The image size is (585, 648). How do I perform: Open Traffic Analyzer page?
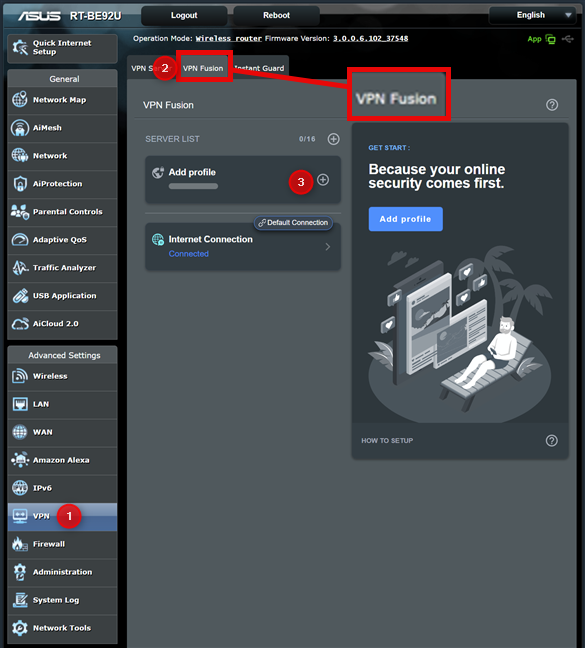click(x=62, y=268)
